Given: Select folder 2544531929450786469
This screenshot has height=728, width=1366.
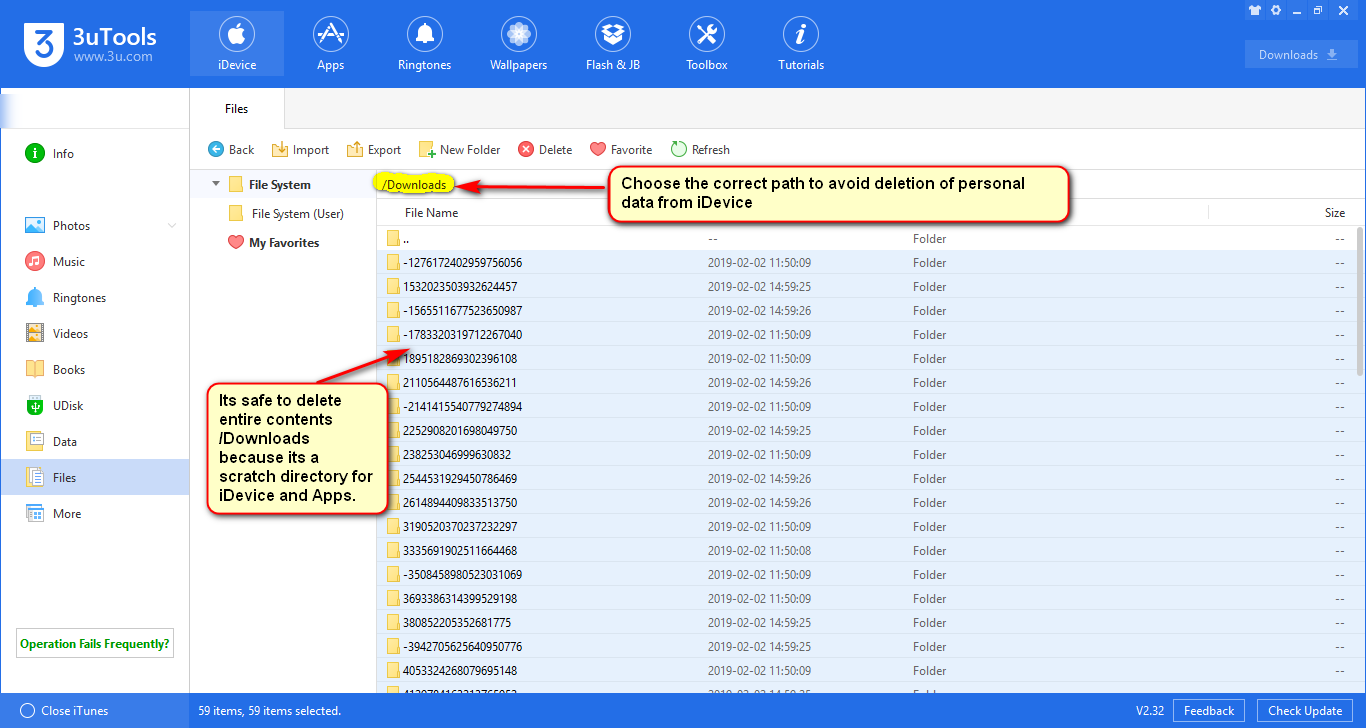Looking at the screenshot, I should [866, 479].
